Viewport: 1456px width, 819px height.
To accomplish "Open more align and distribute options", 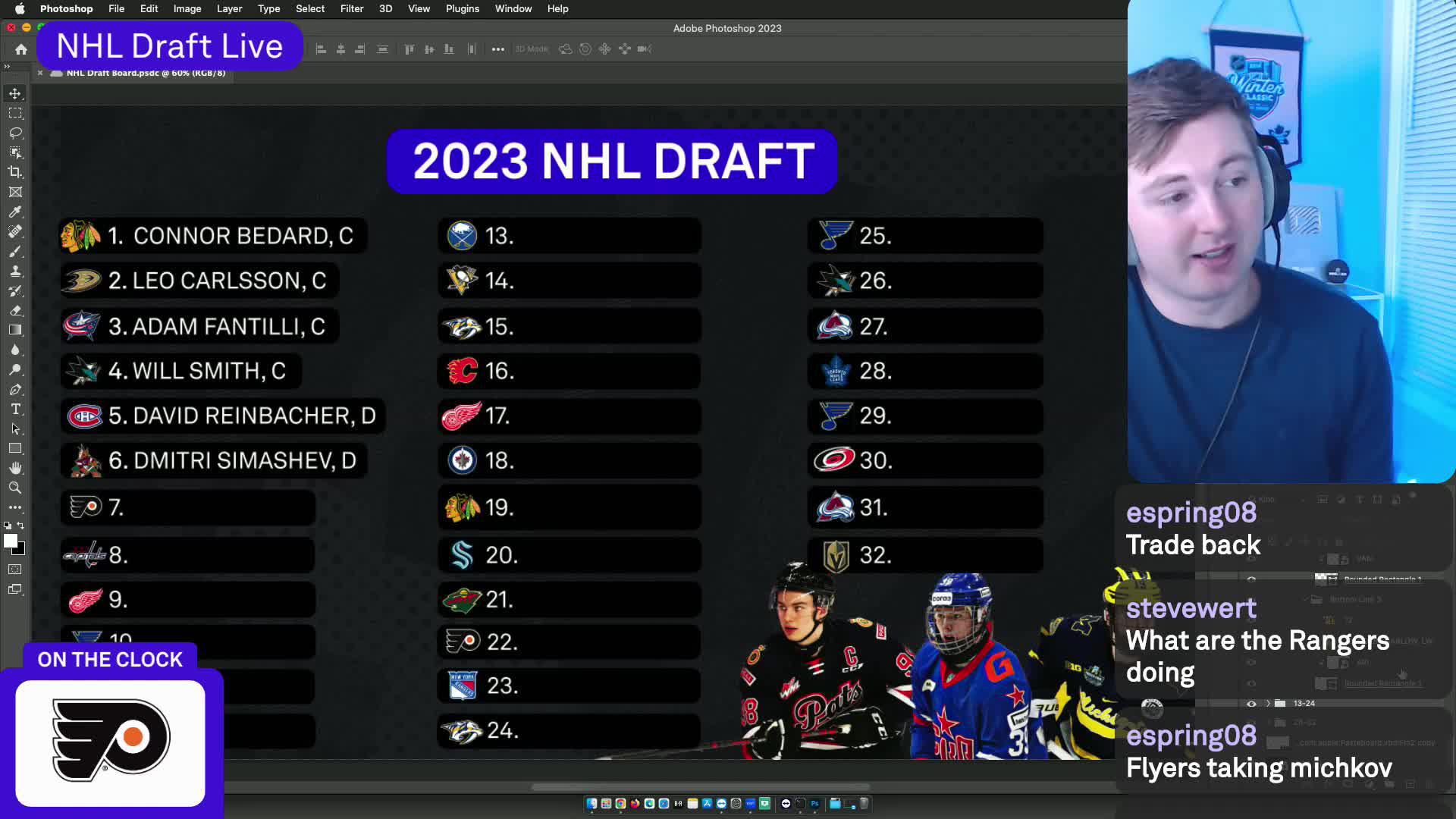I will pyautogui.click(x=498, y=49).
